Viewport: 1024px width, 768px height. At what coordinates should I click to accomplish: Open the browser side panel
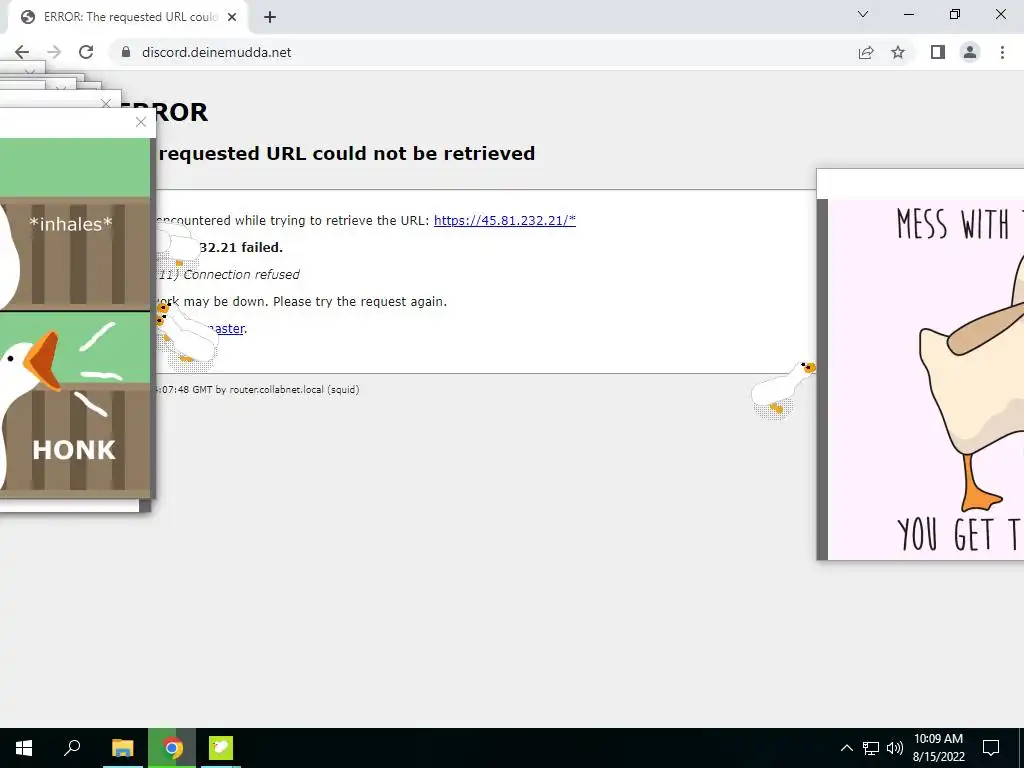(x=938, y=52)
